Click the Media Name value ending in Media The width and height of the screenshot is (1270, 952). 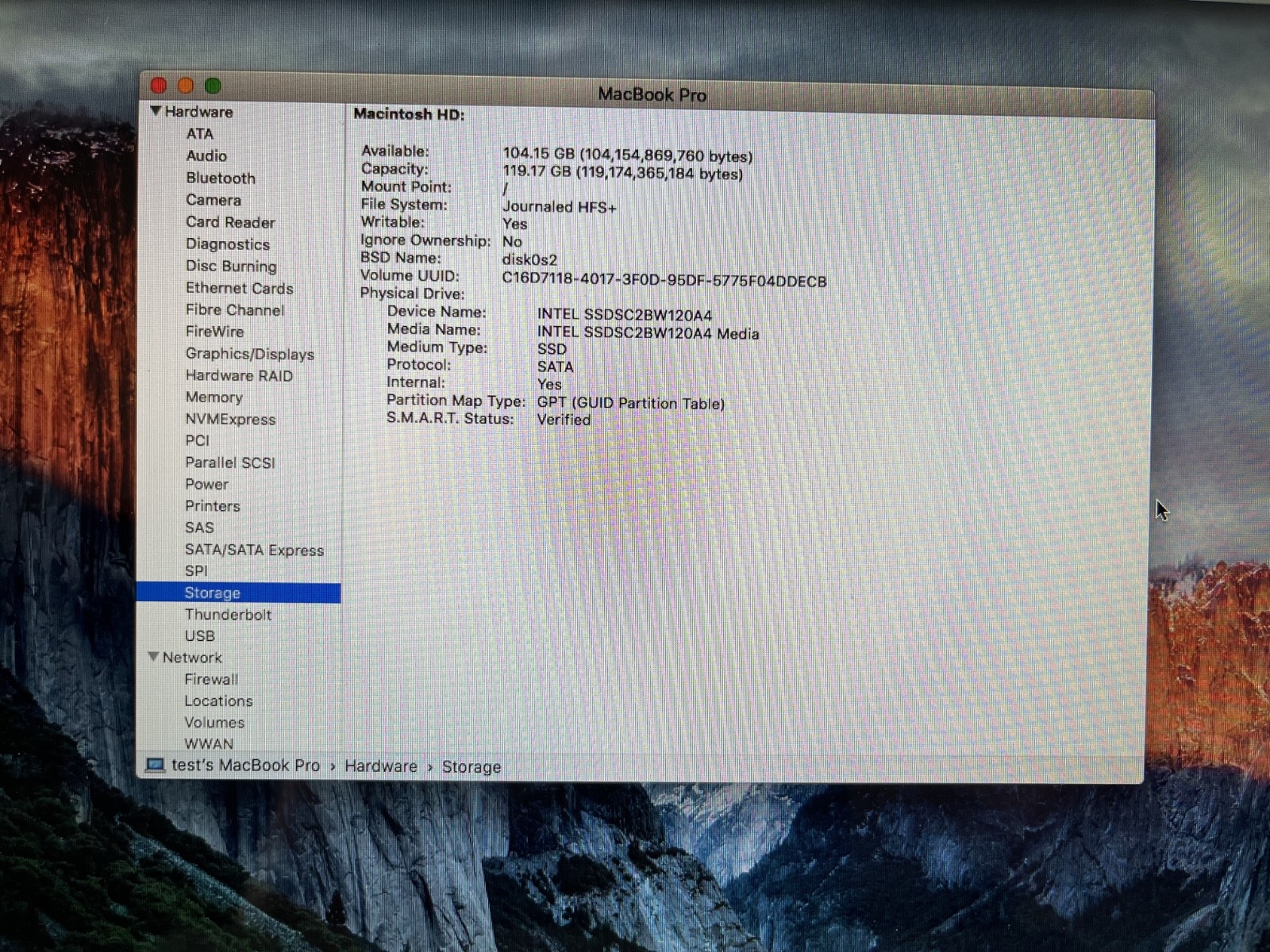[648, 333]
